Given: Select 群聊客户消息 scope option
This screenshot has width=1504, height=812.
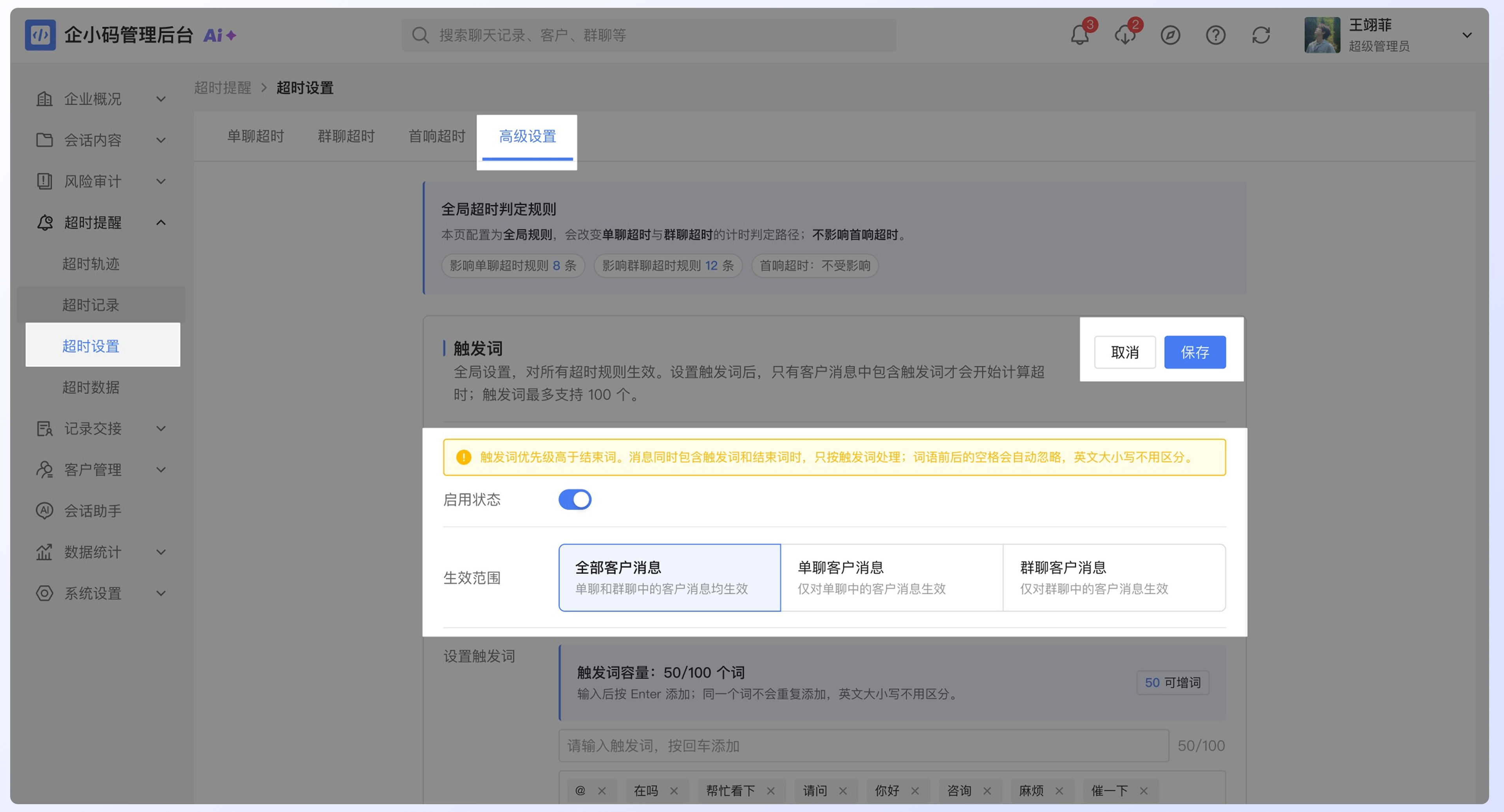Looking at the screenshot, I should coord(1114,578).
